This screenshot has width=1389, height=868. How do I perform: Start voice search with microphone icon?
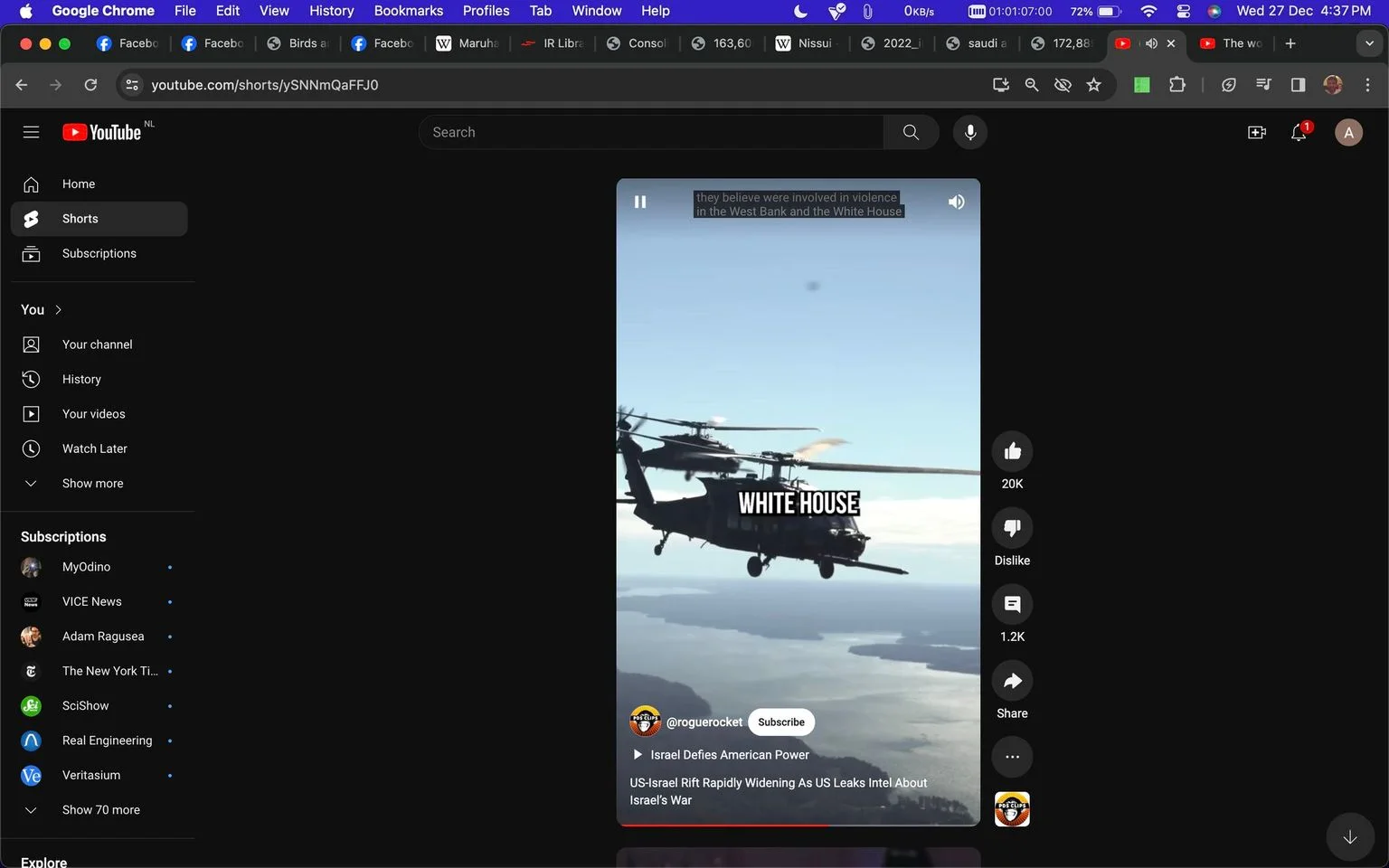pyautogui.click(x=969, y=132)
